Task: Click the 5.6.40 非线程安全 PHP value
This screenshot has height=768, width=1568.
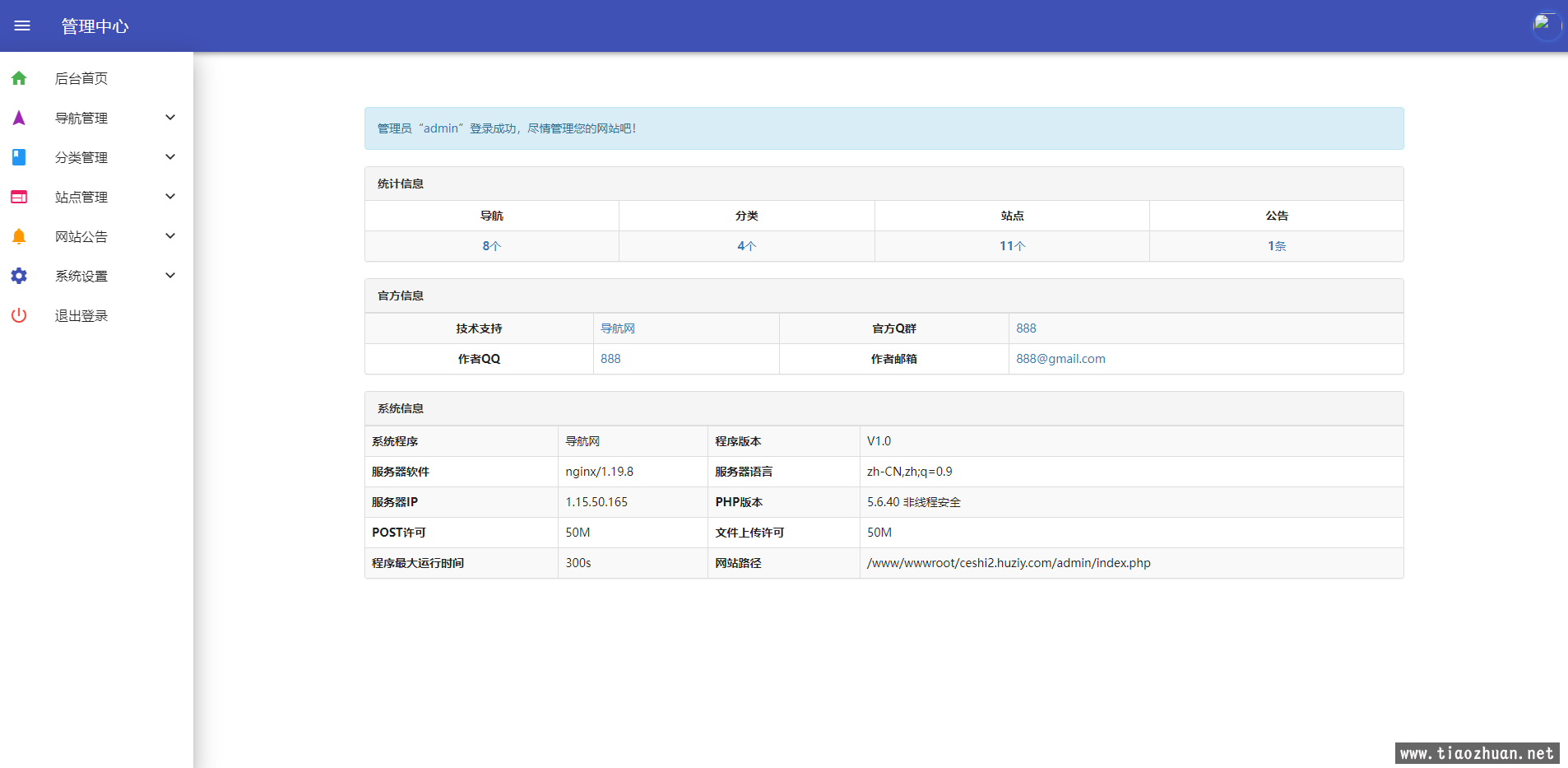Action: [x=914, y=502]
